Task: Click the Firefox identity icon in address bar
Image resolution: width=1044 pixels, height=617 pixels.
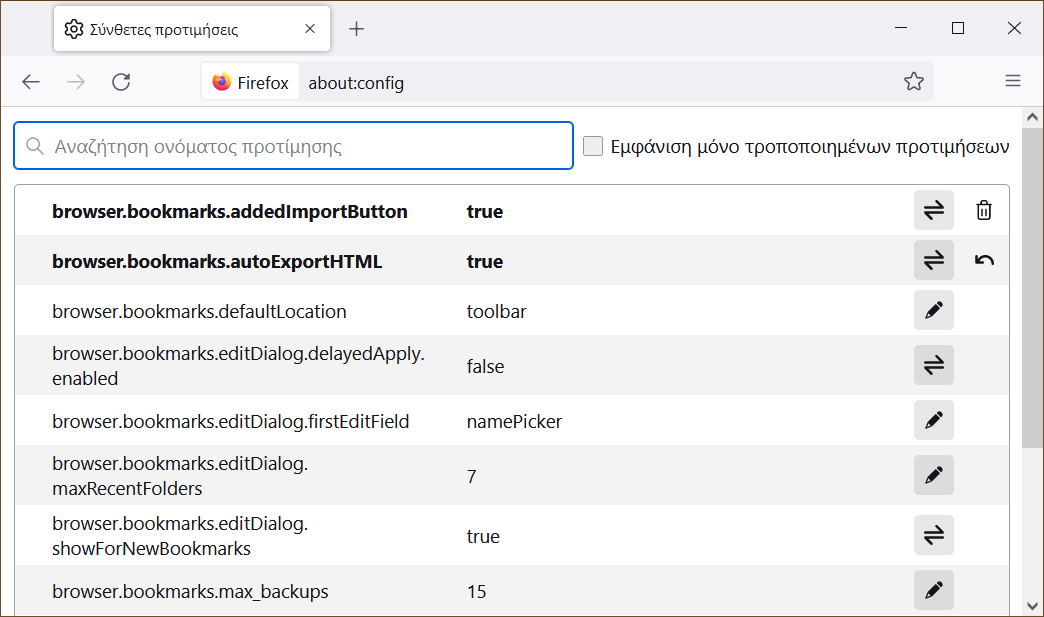Action: point(250,82)
